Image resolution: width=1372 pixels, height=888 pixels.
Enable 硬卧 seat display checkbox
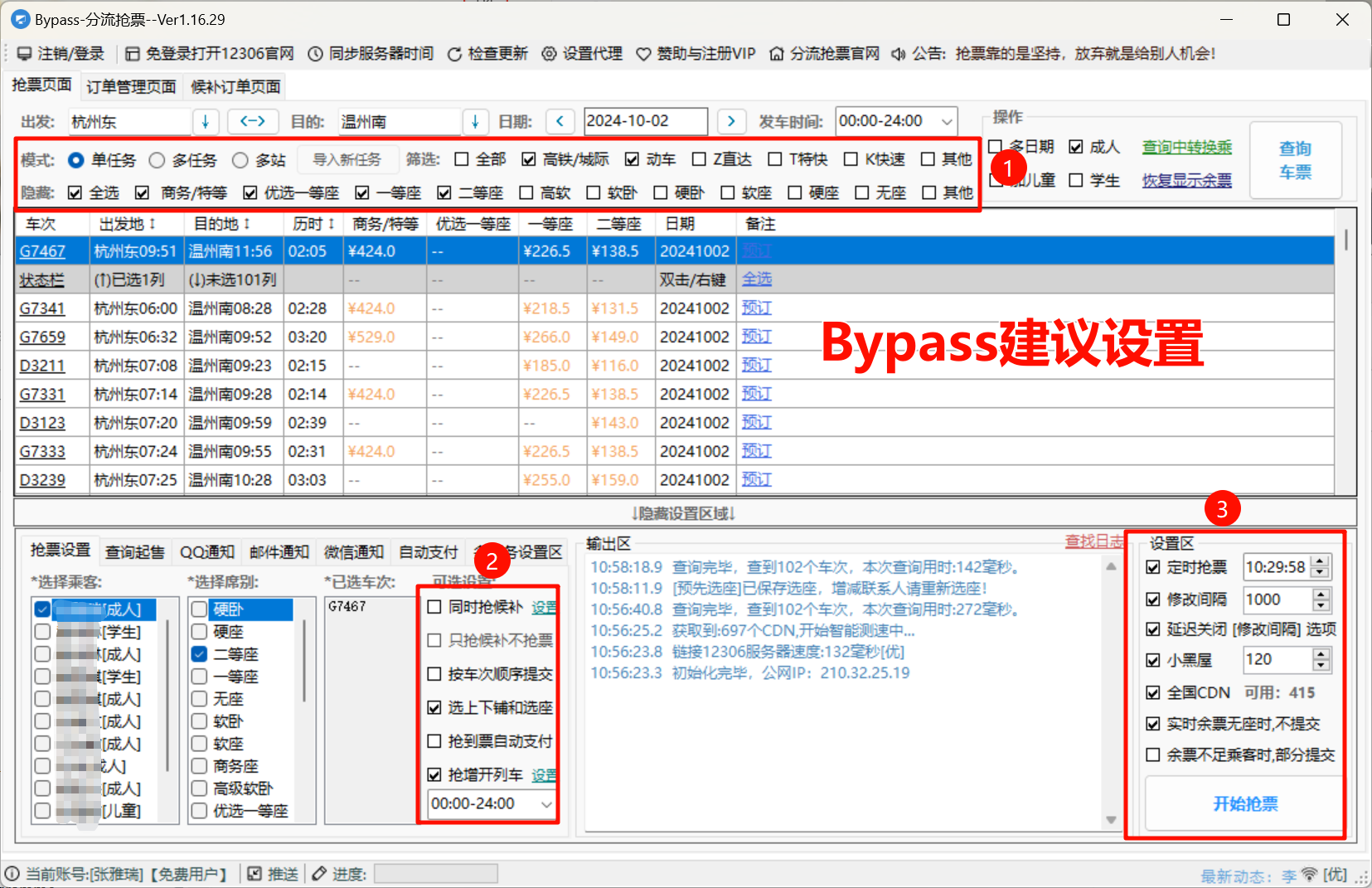pos(661,192)
